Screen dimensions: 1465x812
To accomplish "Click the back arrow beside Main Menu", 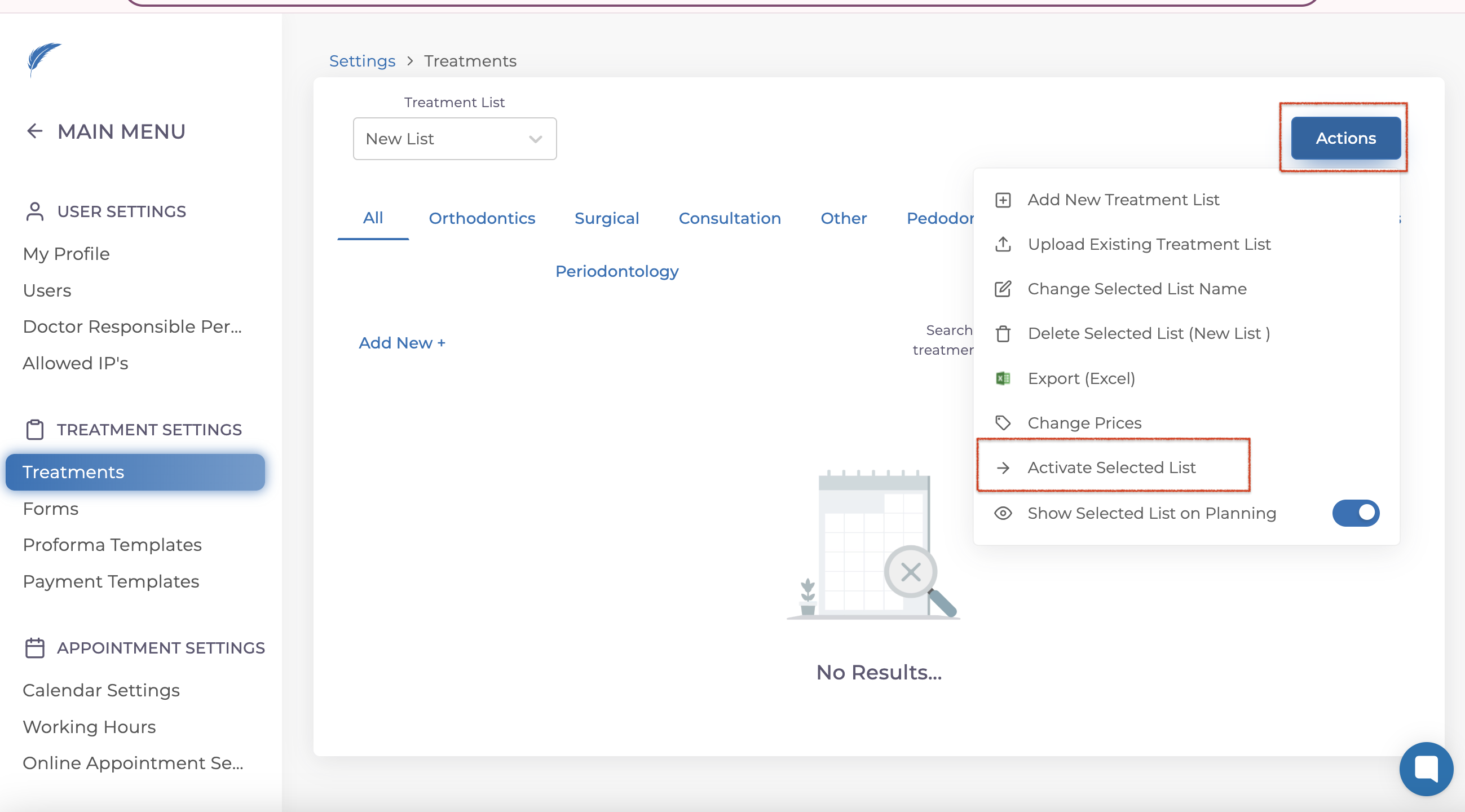I will [x=35, y=131].
